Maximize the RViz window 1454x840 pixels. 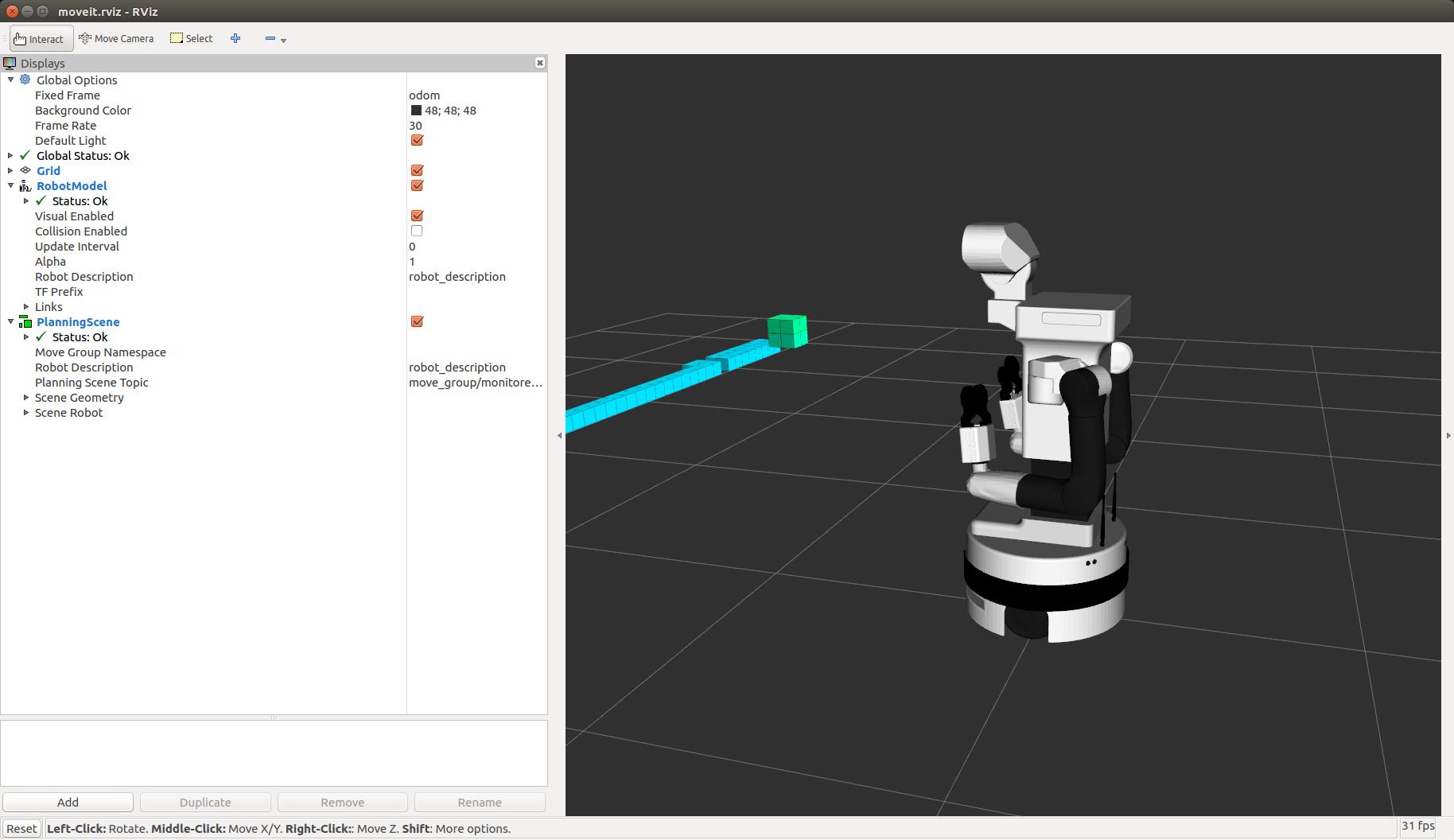(42, 11)
